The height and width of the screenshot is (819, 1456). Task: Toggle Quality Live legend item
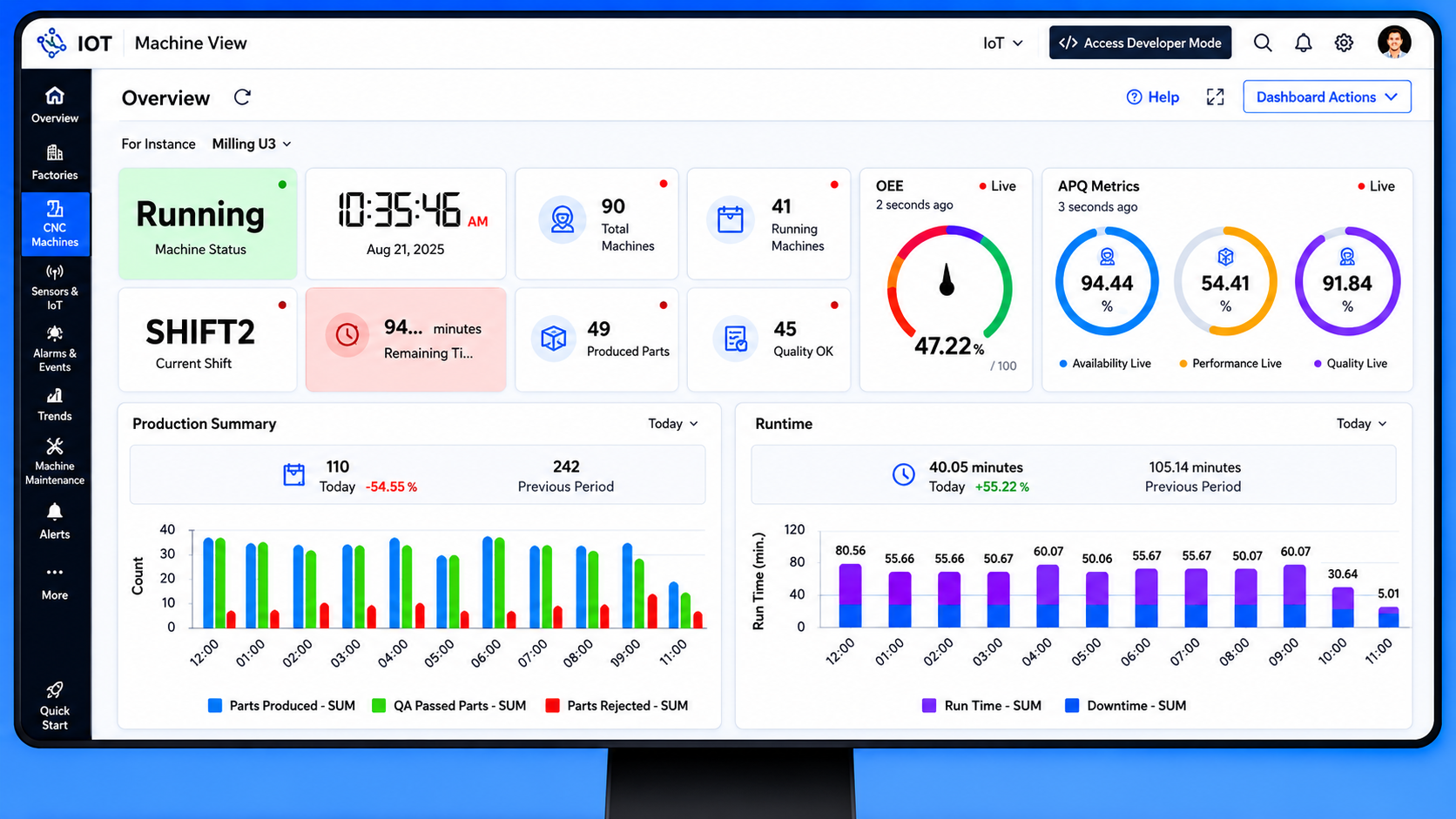pyautogui.click(x=1351, y=364)
